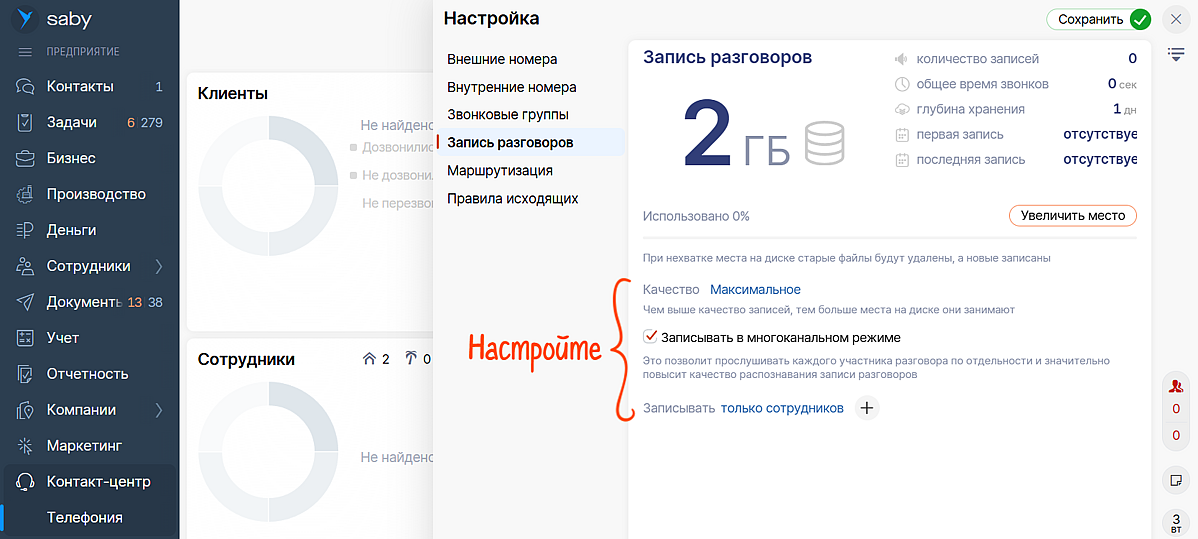Click the sticky note icon in right panel
This screenshot has width=1198, height=539.
pos(1176,481)
